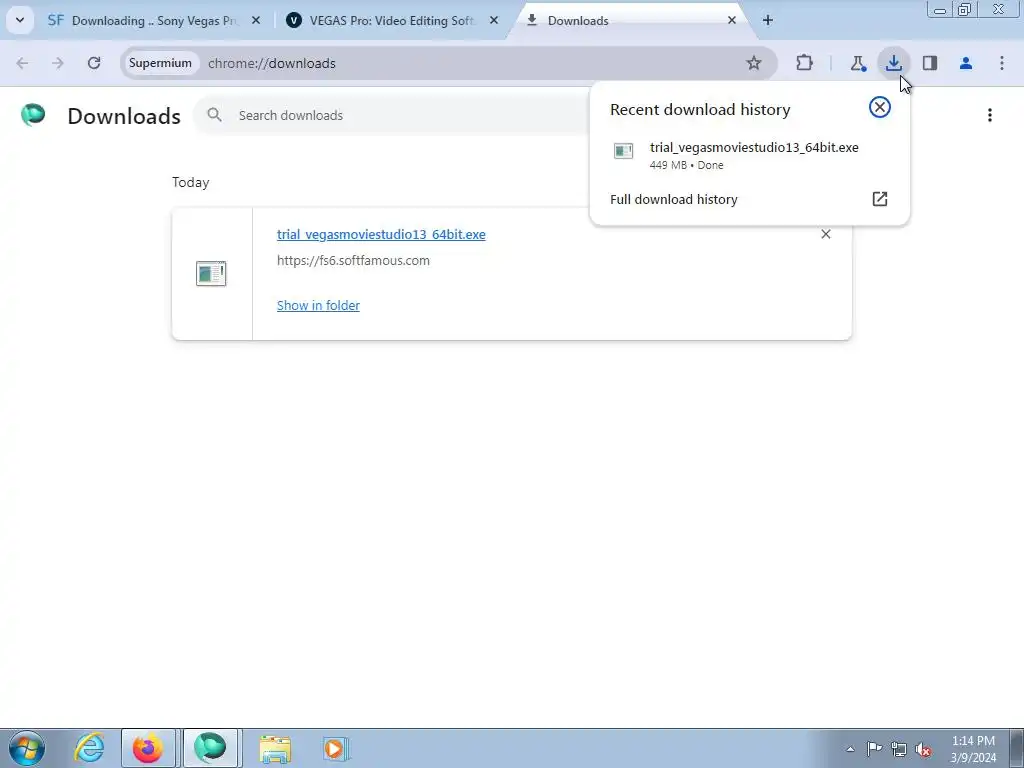Image resolution: width=1024 pixels, height=768 pixels.
Task: Close the Recent download history popup
Action: (x=880, y=107)
